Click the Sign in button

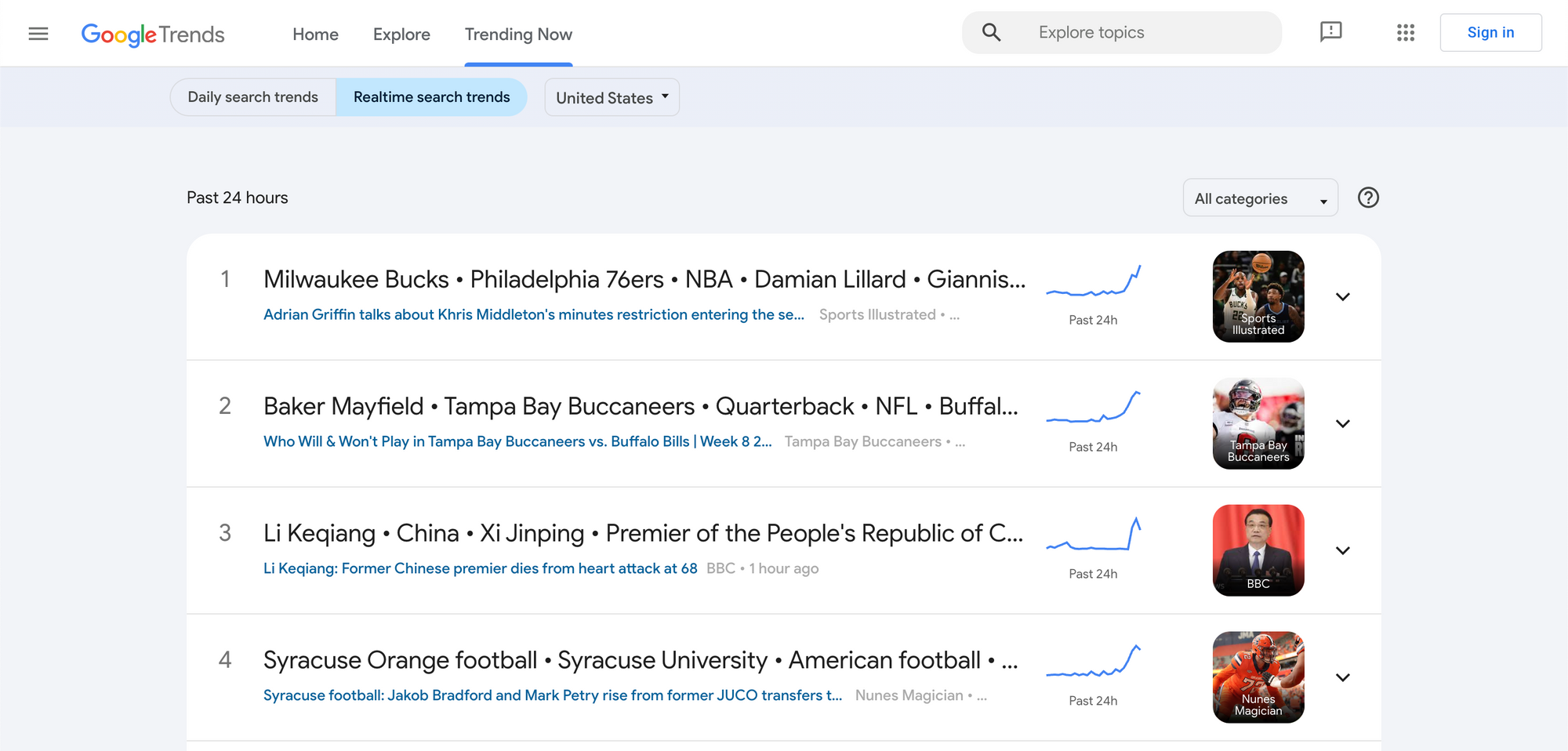tap(1490, 32)
